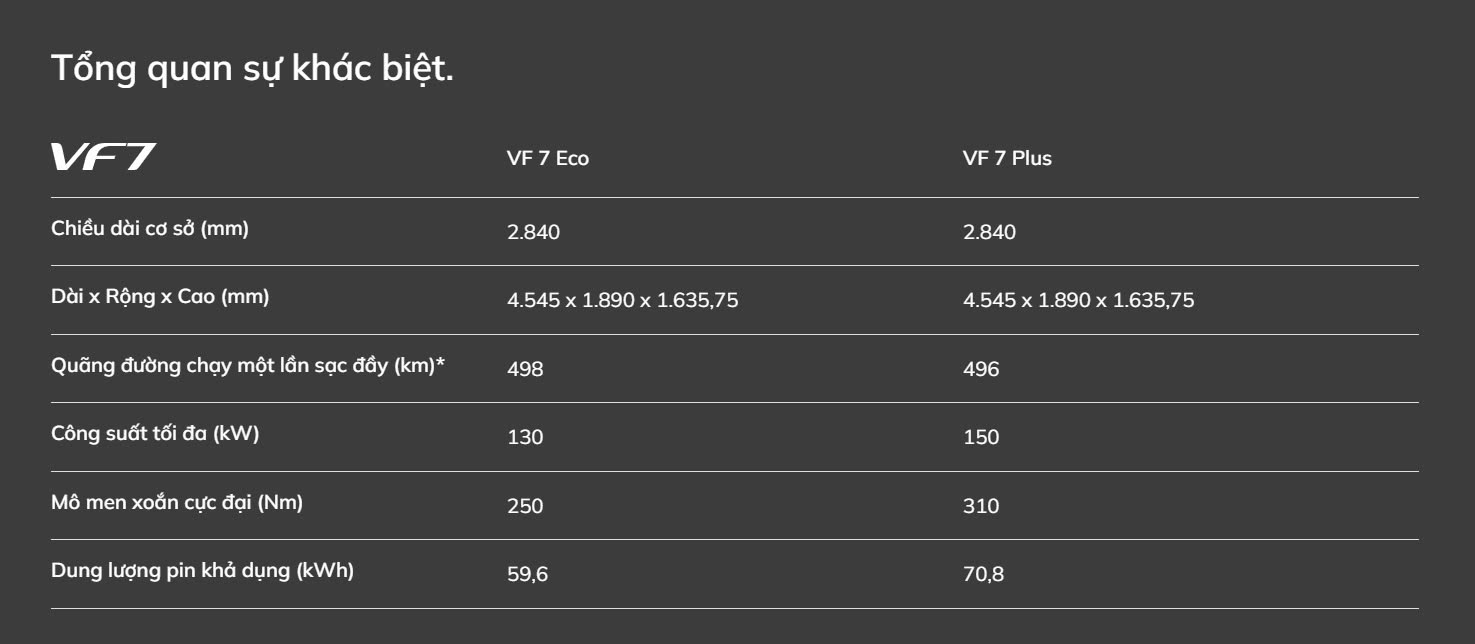Click the Eco battery capacity 59,6
Viewport: 1475px width, 644px height.
[x=527, y=575]
